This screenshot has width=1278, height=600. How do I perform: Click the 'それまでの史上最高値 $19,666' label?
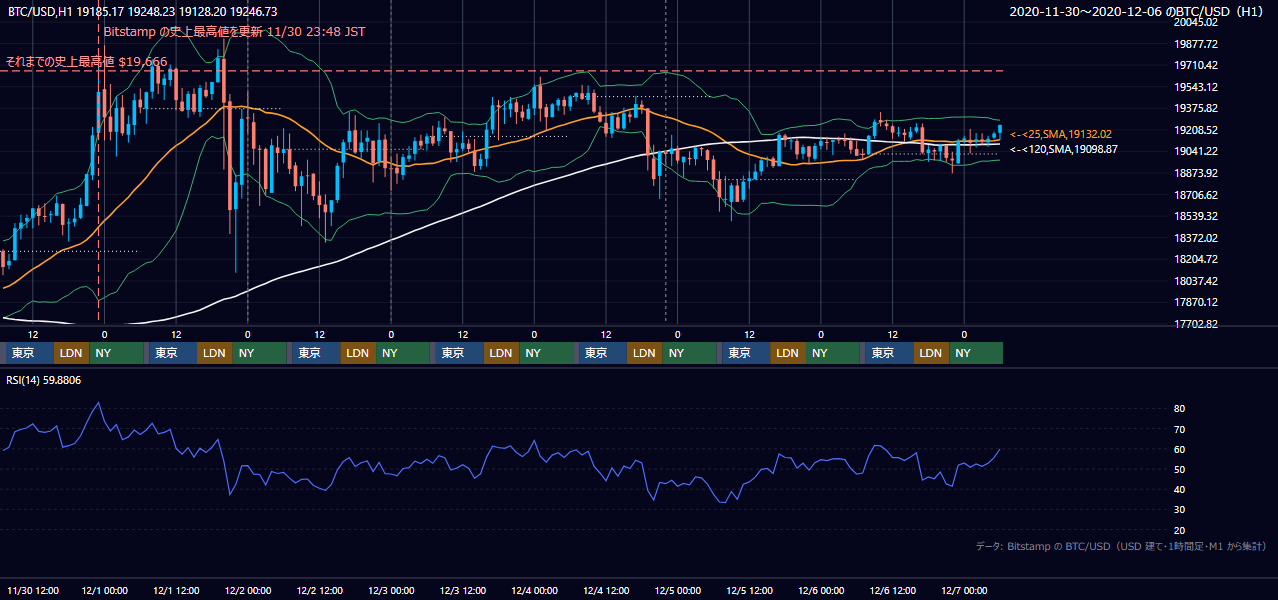(86, 62)
